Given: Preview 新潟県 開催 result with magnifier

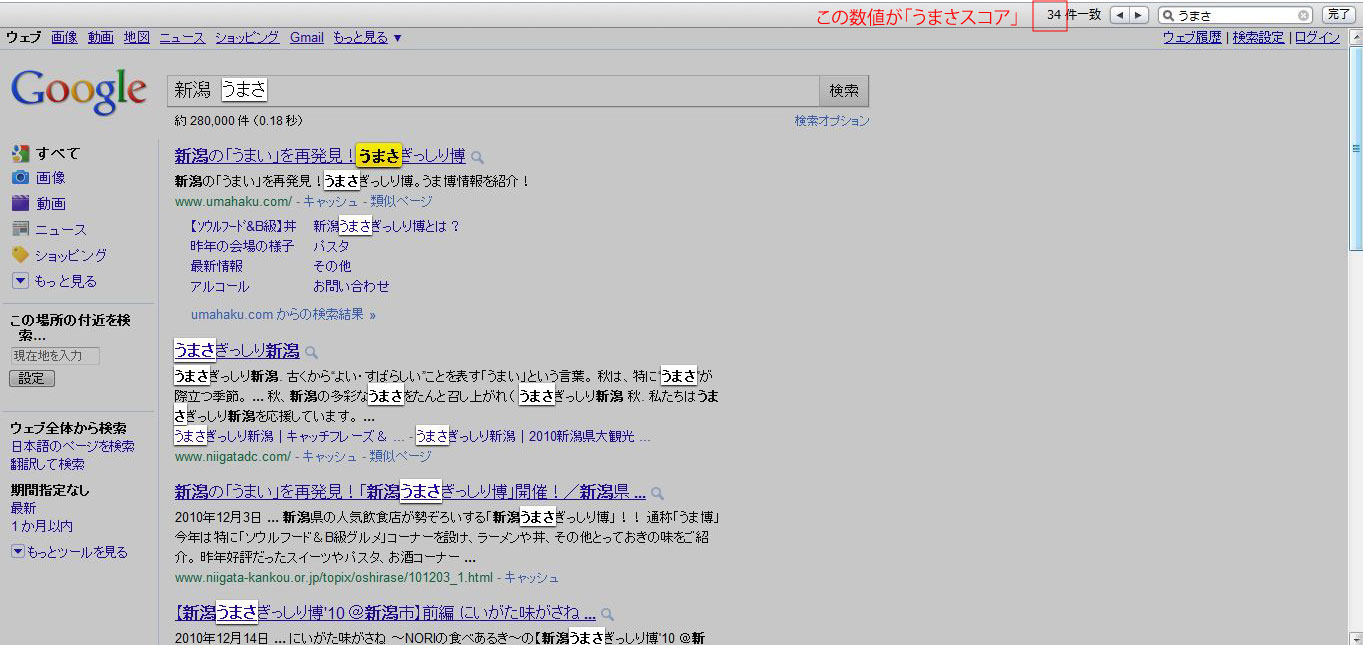Looking at the screenshot, I should pos(657,493).
